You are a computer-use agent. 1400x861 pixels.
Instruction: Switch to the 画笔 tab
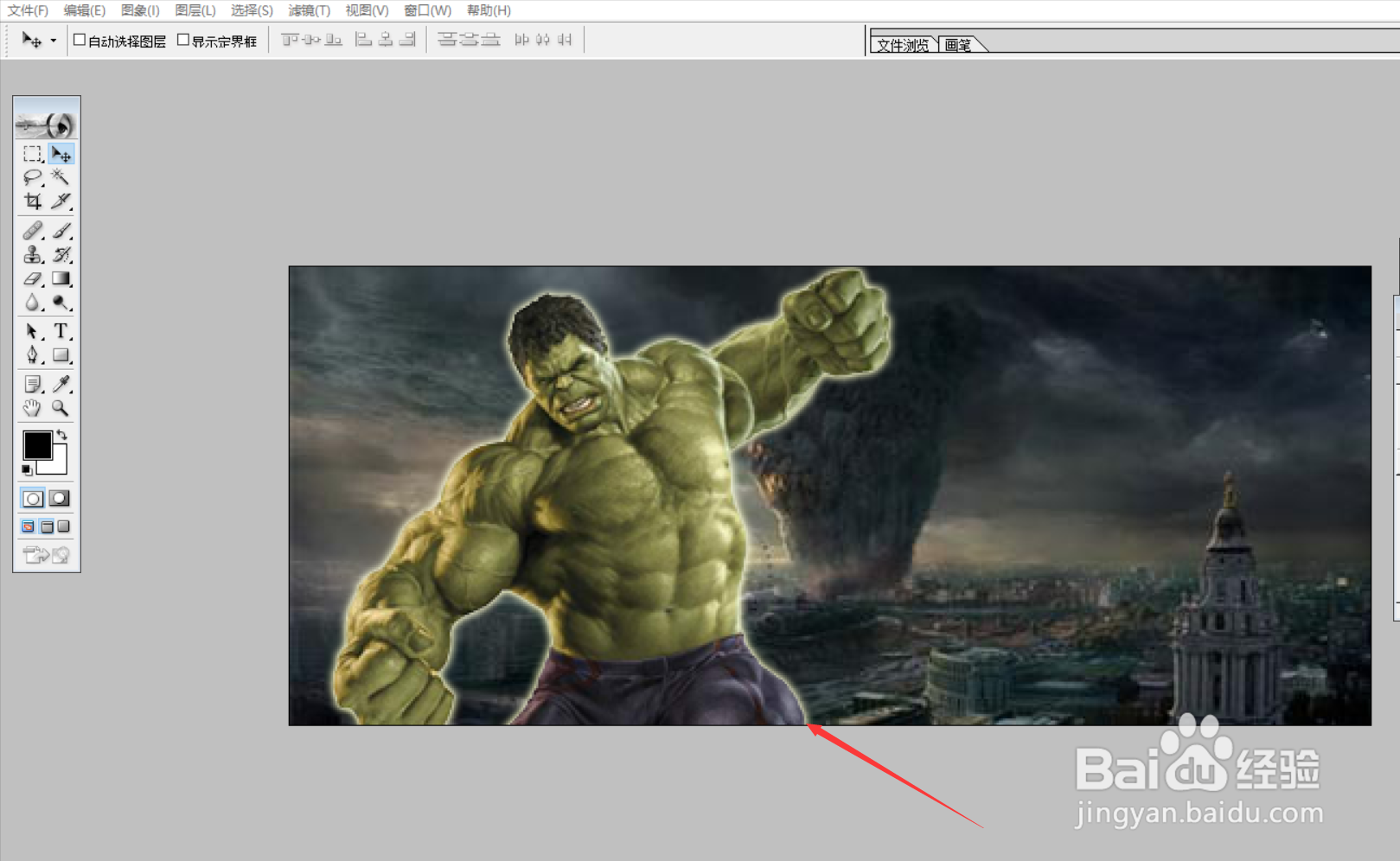pos(958,45)
